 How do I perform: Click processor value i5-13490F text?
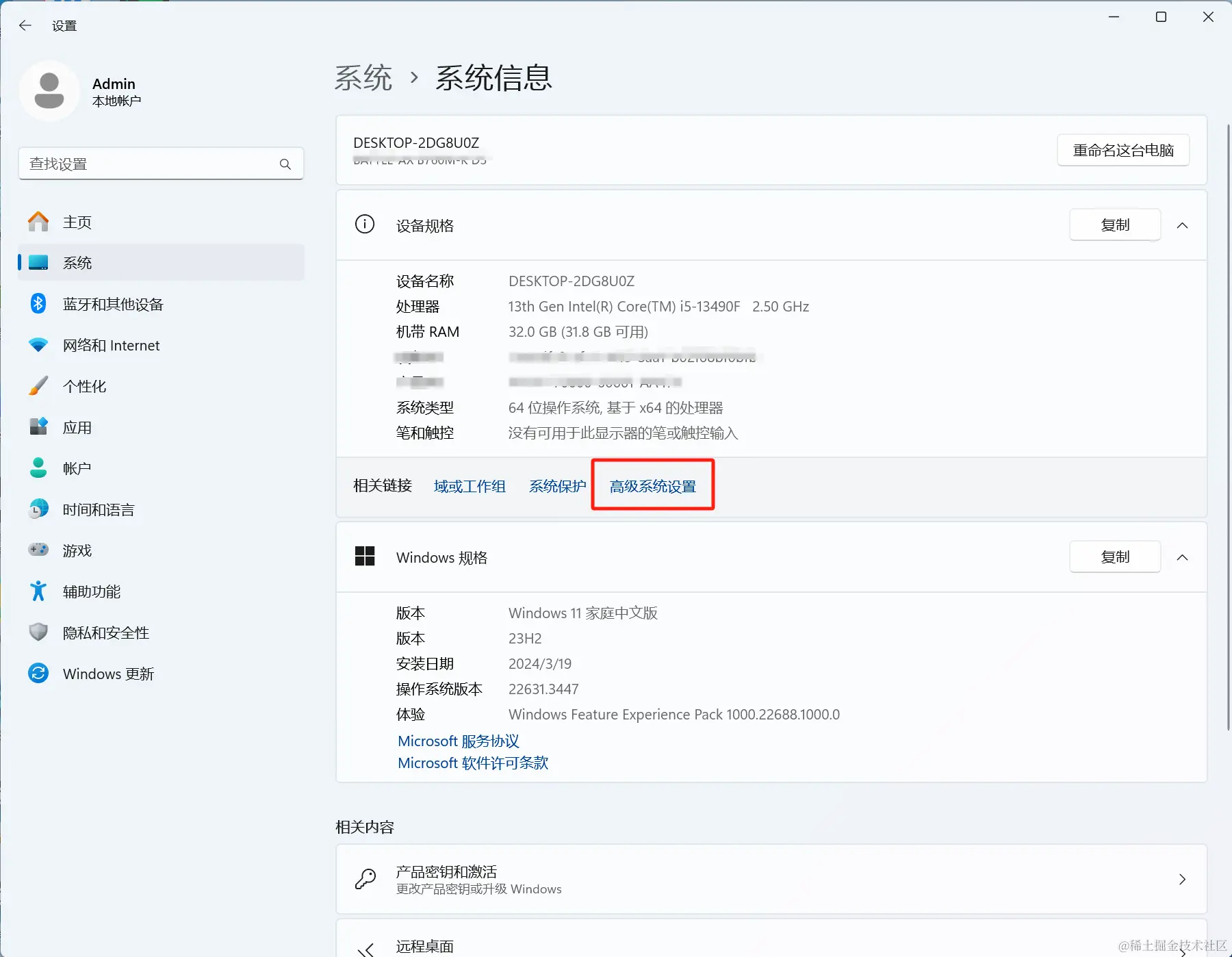pyautogui.click(x=658, y=307)
